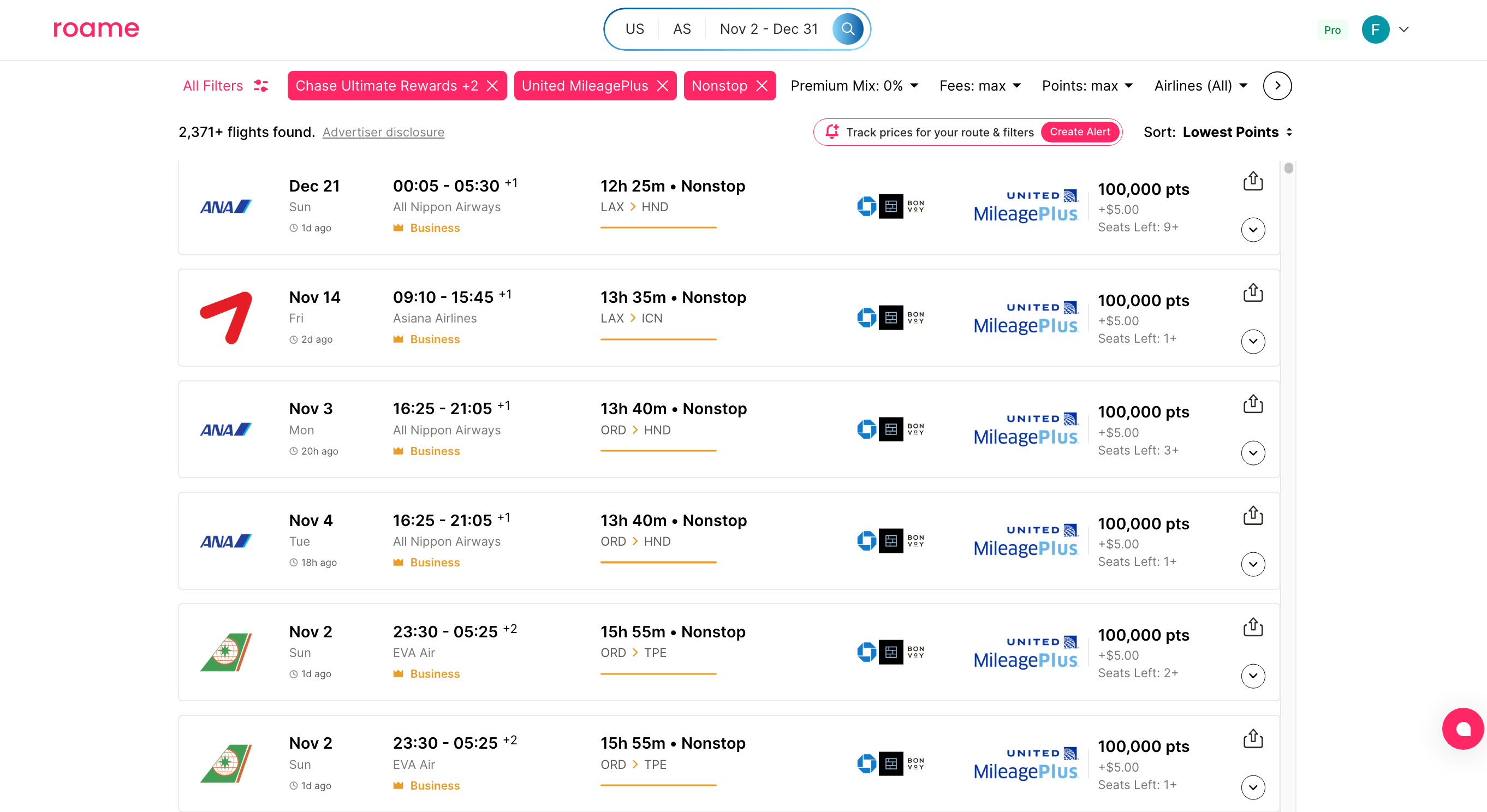The height and width of the screenshot is (812, 1487).
Task: Click the search magnifier icon
Action: click(847, 28)
